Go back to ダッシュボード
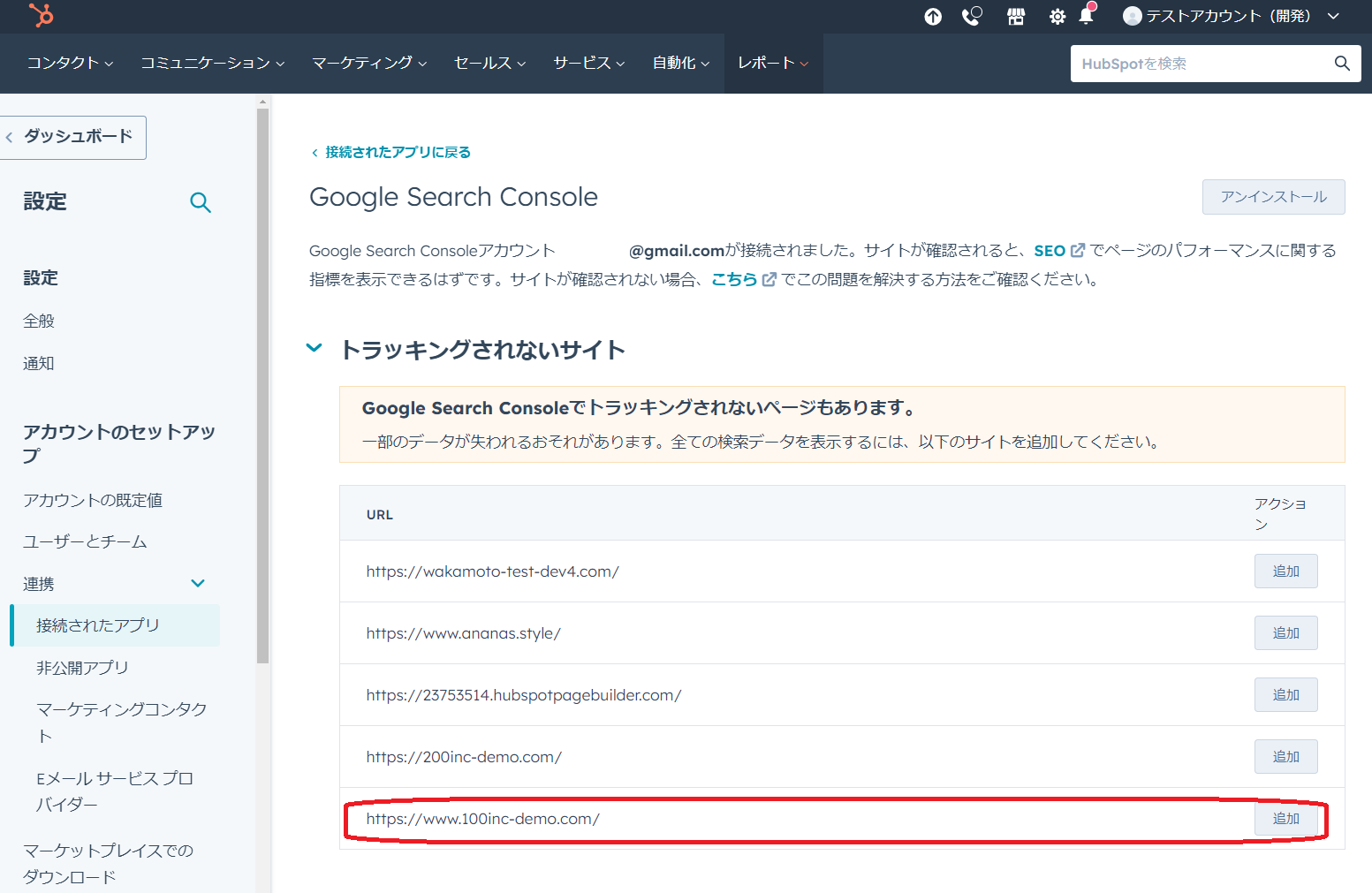1372x893 pixels. [x=72, y=137]
